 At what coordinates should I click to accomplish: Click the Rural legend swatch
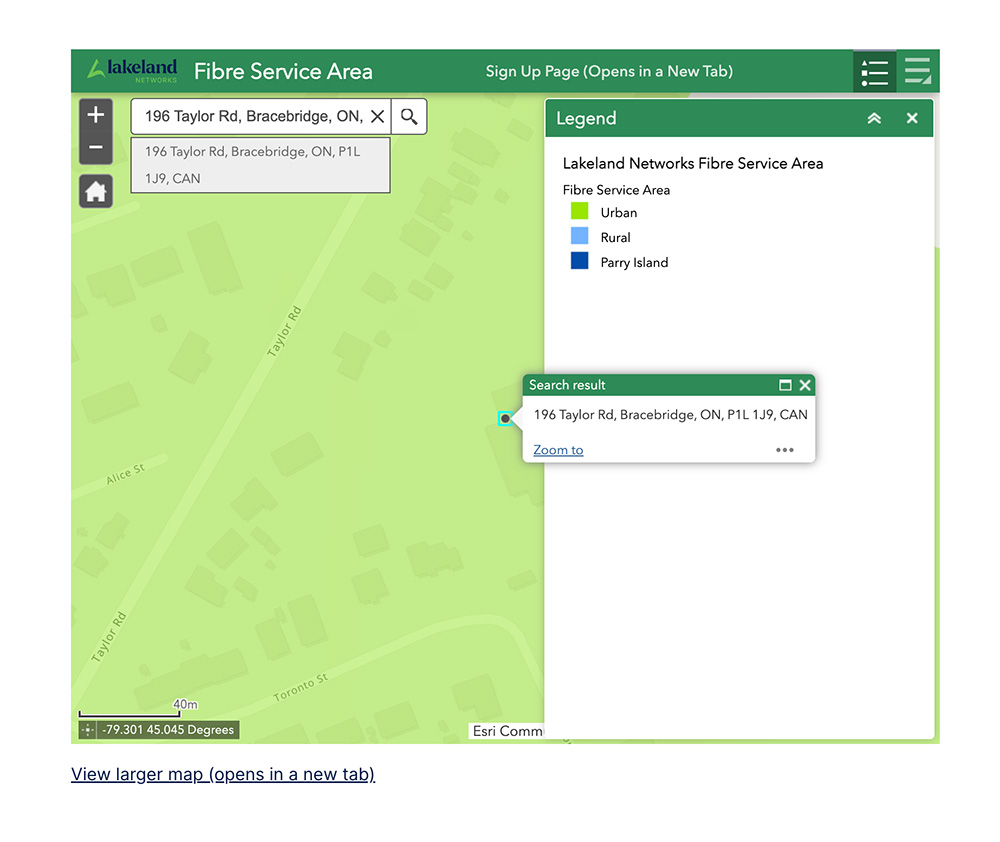(579, 236)
